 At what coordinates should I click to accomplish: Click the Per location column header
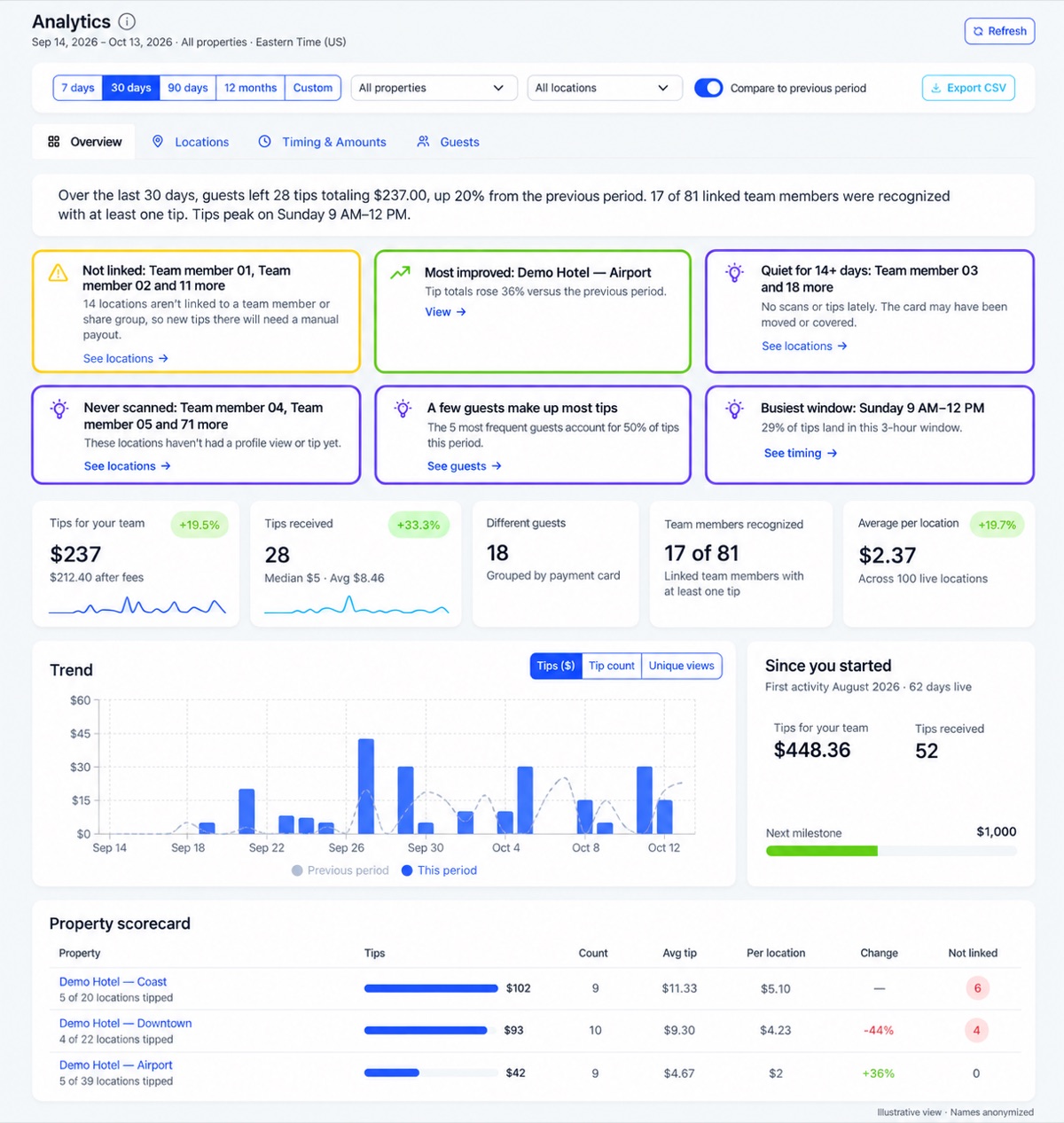click(776, 953)
